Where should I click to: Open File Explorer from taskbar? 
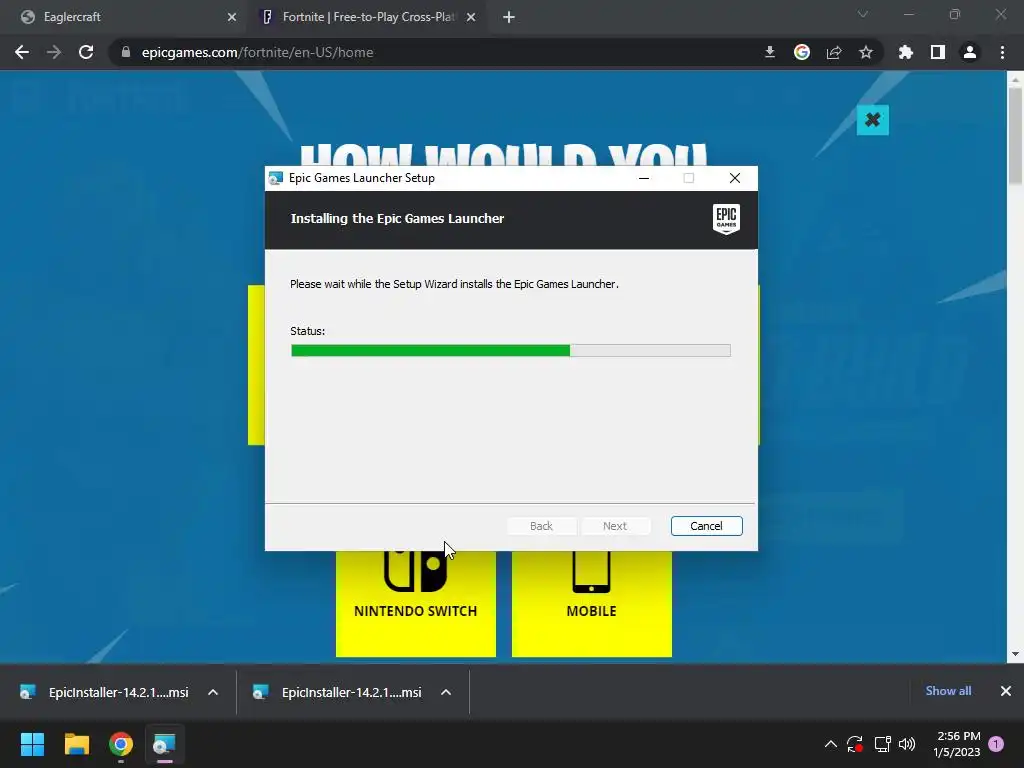point(76,744)
